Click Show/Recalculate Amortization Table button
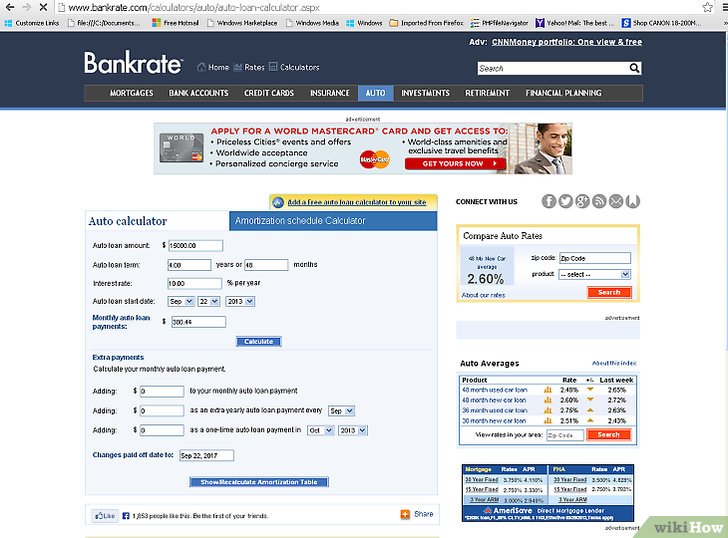728x538 pixels. click(x=259, y=482)
